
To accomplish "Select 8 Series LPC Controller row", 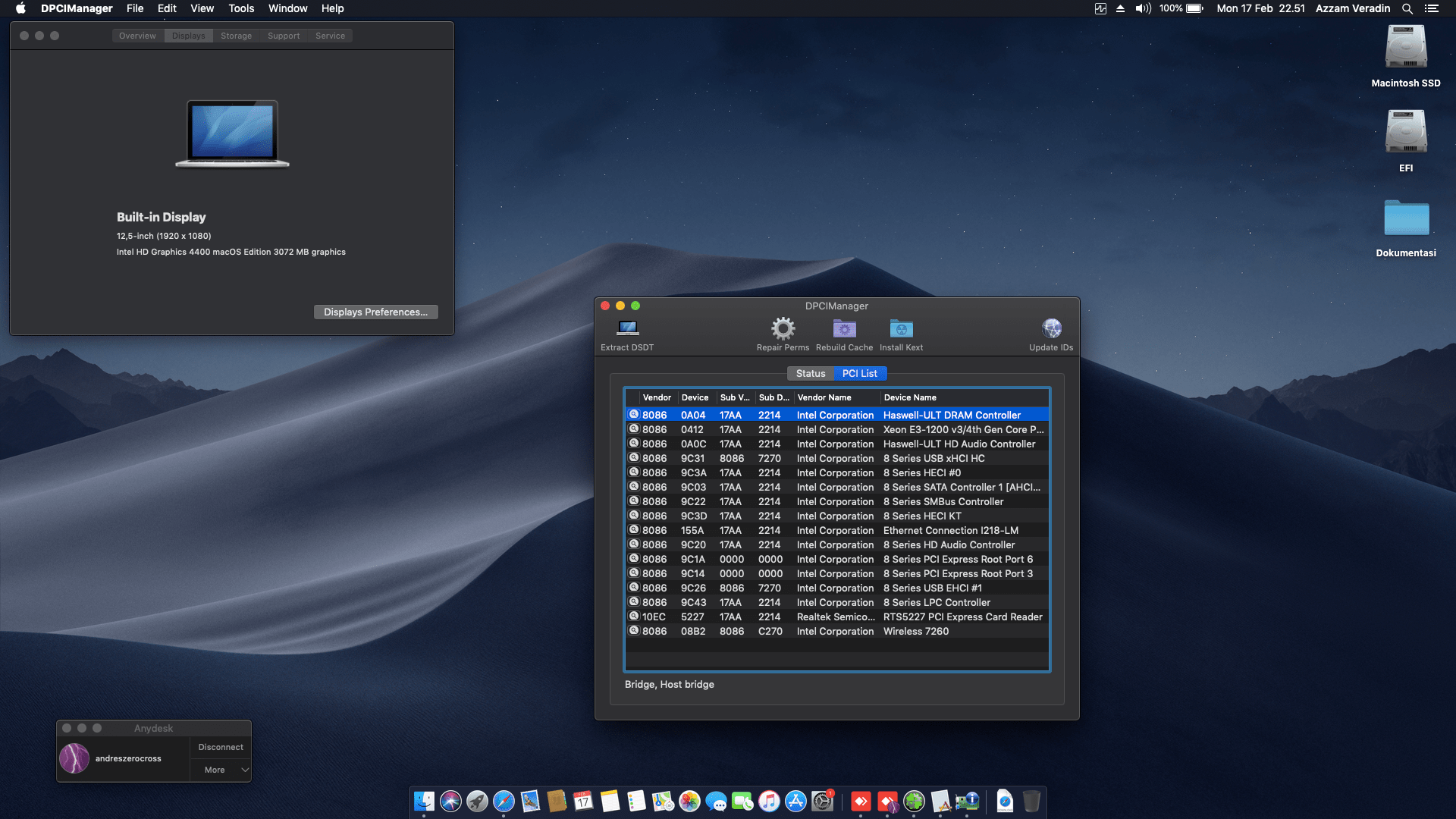I will click(x=837, y=602).
